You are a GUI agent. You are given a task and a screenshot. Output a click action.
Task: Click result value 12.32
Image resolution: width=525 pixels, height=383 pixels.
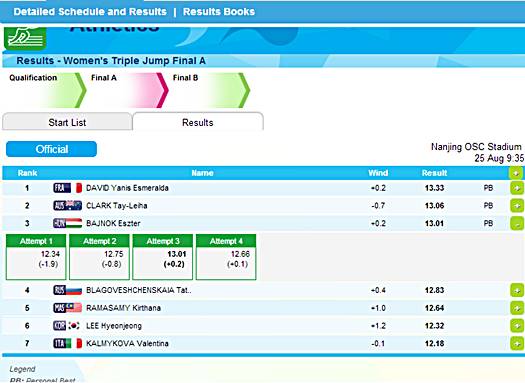[x=434, y=325]
